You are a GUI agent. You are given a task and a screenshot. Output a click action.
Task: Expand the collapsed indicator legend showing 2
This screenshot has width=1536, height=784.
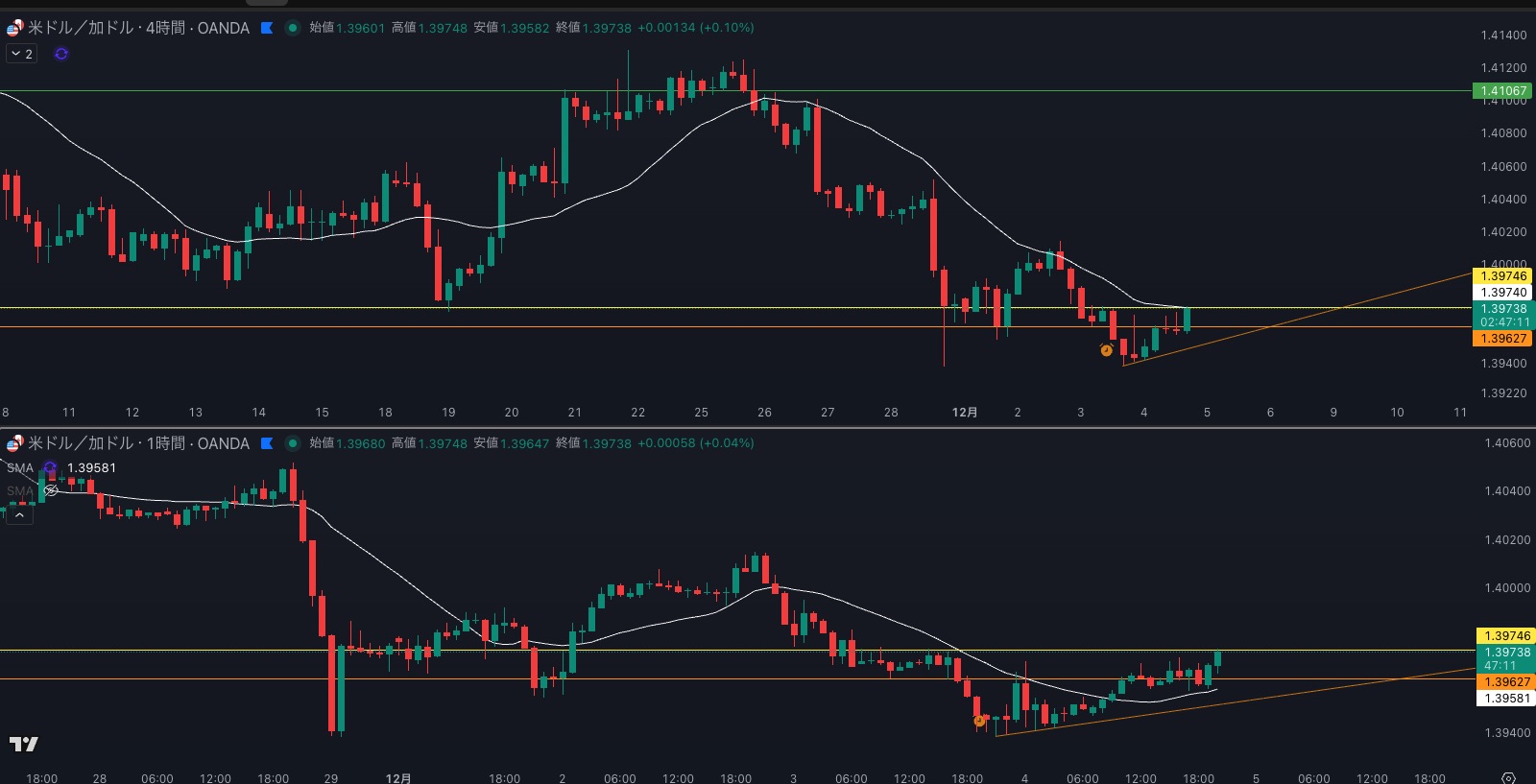coord(21,54)
